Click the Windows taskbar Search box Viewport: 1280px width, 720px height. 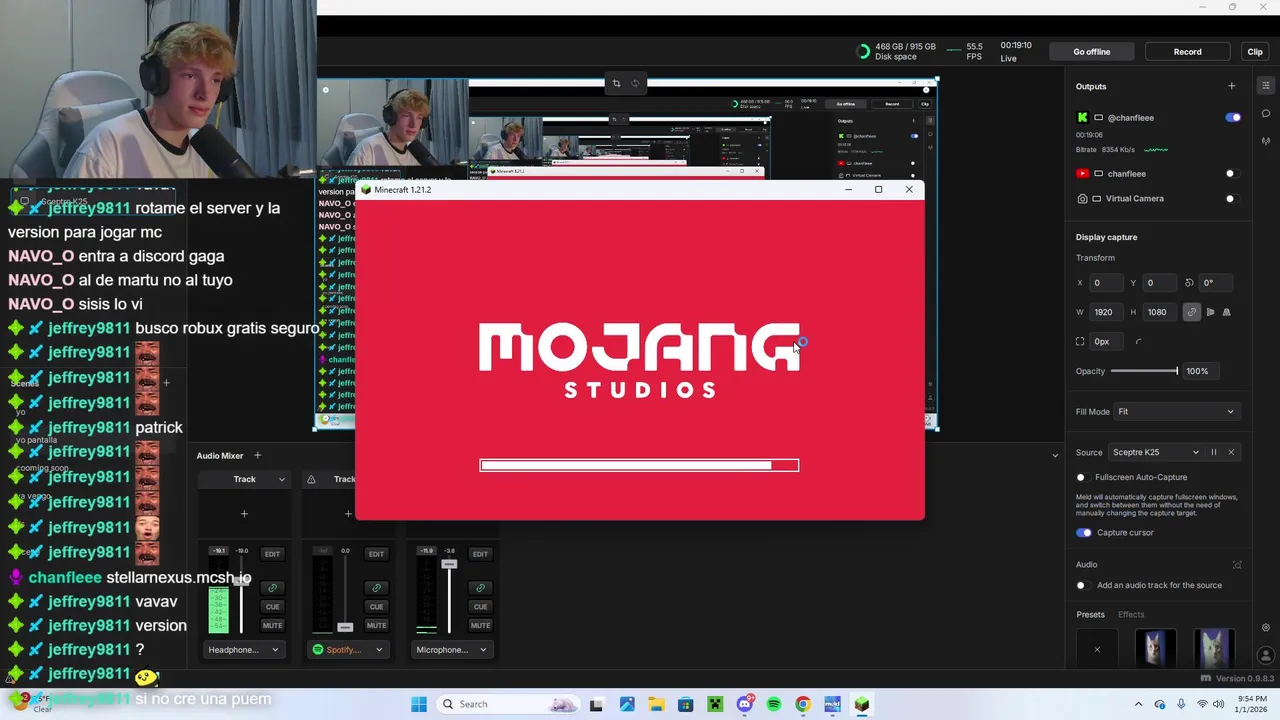(510, 704)
